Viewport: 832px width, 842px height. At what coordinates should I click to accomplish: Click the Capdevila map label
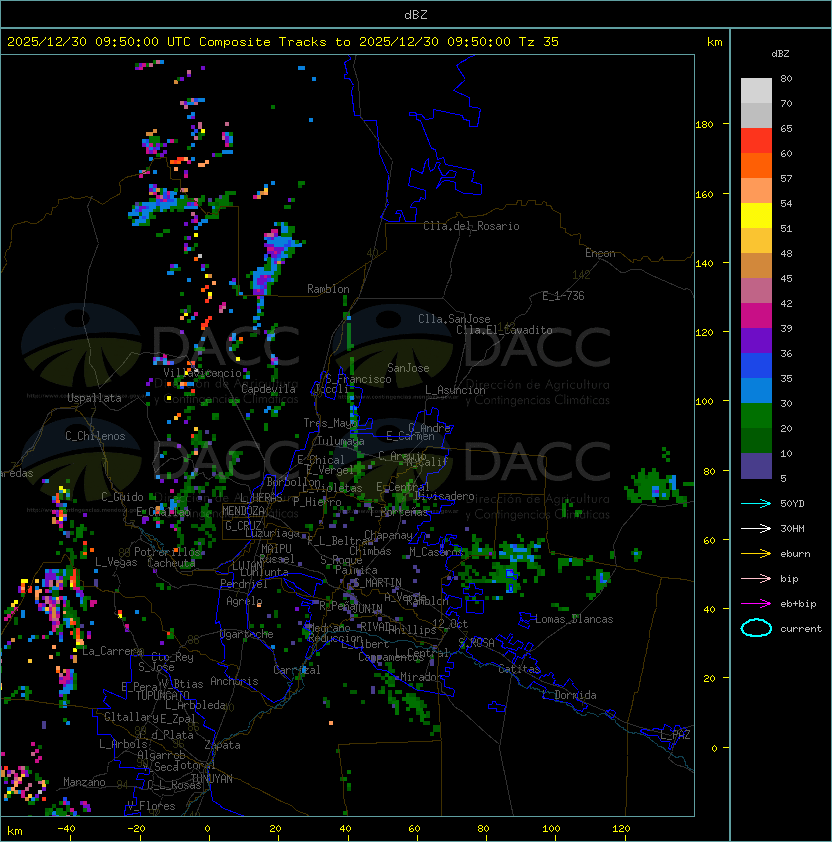pyautogui.click(x=268, y=389)
